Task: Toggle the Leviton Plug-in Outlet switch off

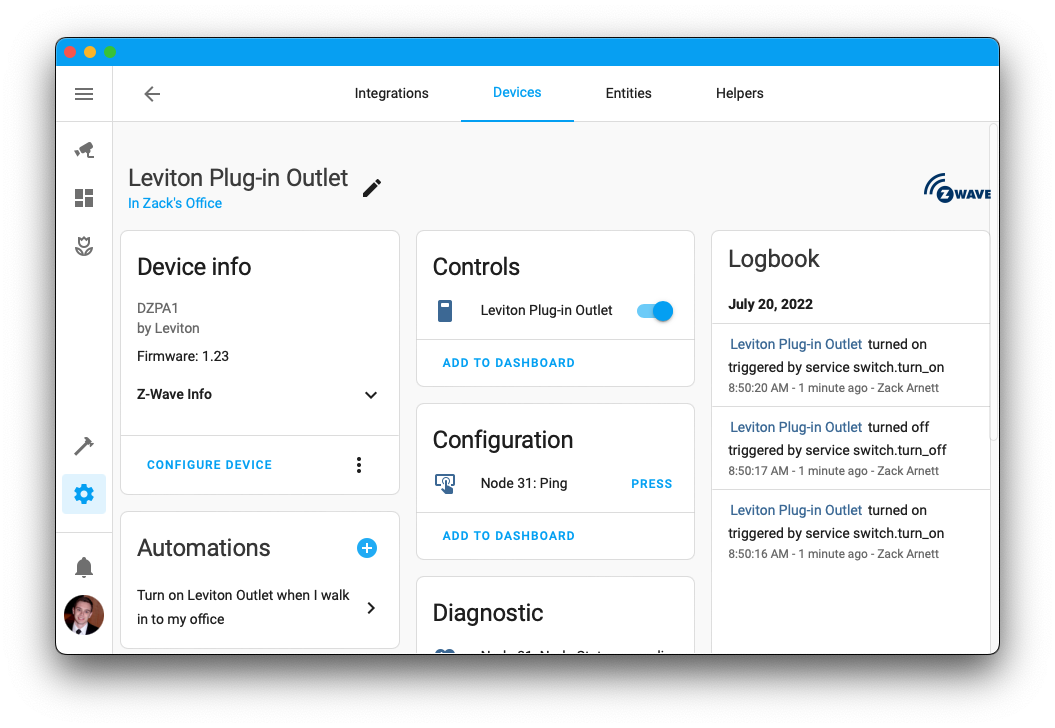Action: coord(654,311)
